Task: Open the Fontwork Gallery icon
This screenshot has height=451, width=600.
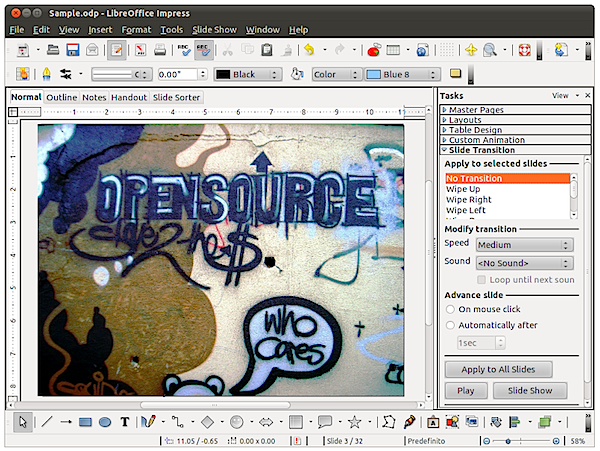Action: (x=433, y=422)
